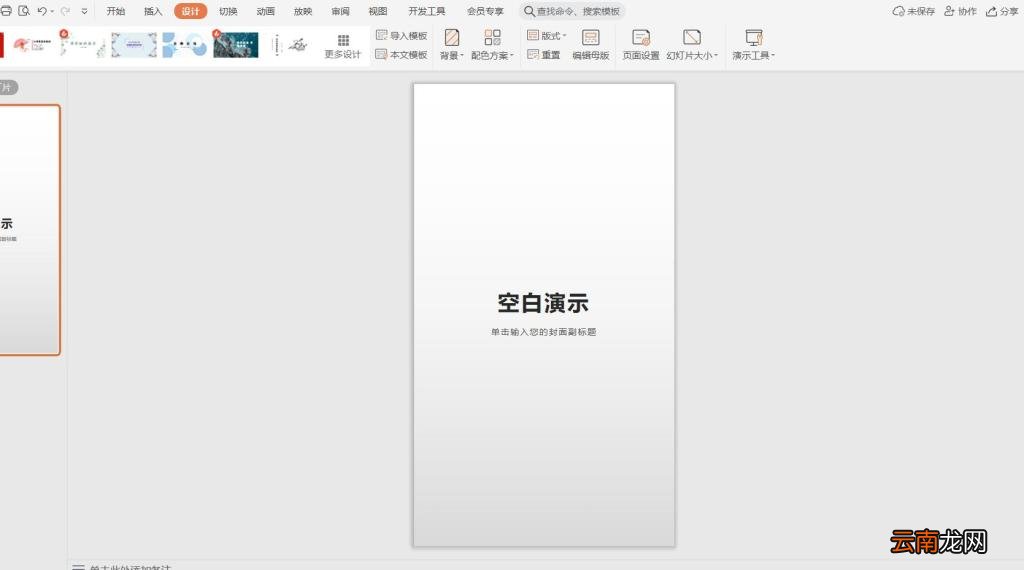
Task: Click the 空白演示 title text on slide
Action: (x=543, y=303)
